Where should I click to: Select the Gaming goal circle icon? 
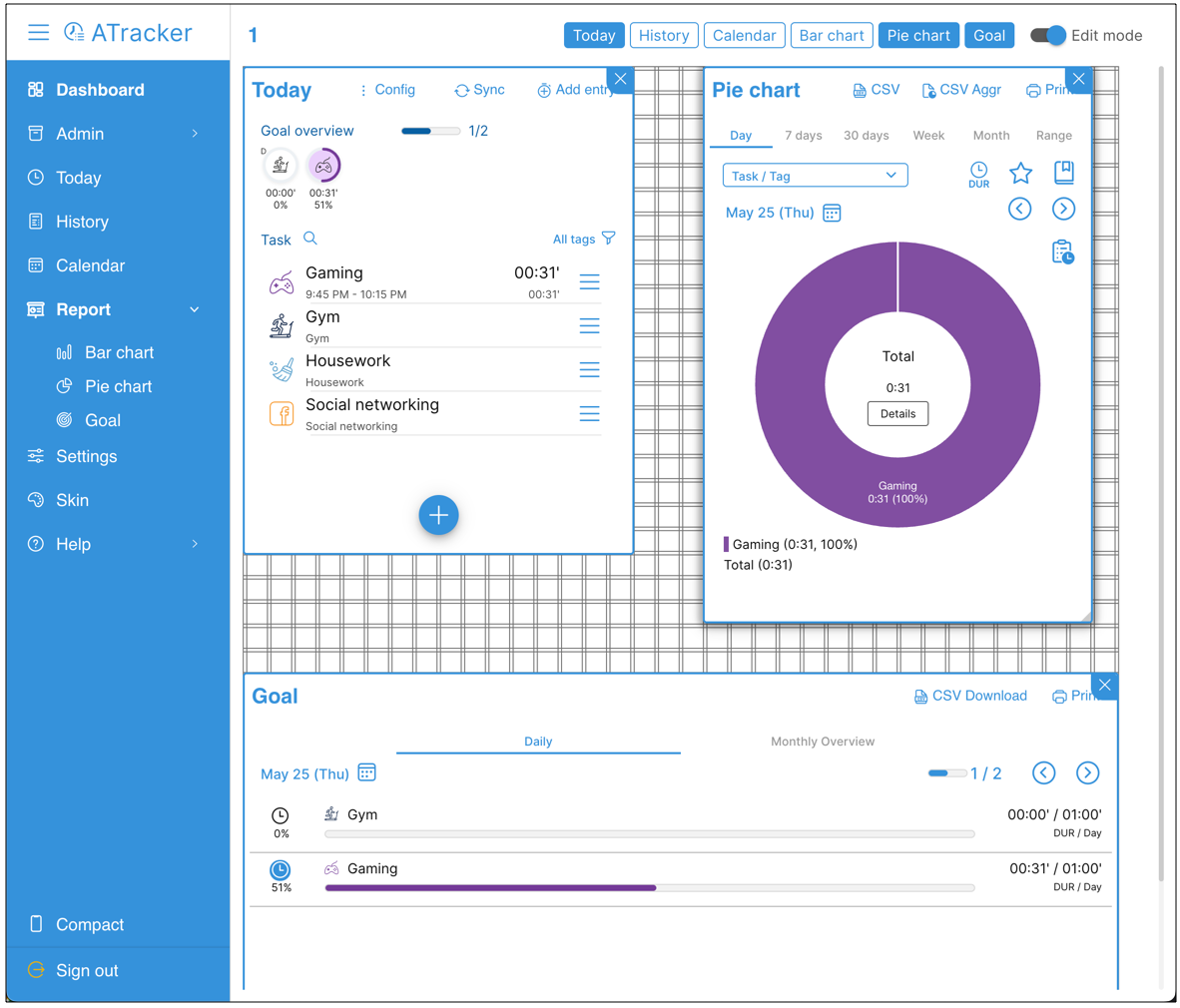(323, 166)
